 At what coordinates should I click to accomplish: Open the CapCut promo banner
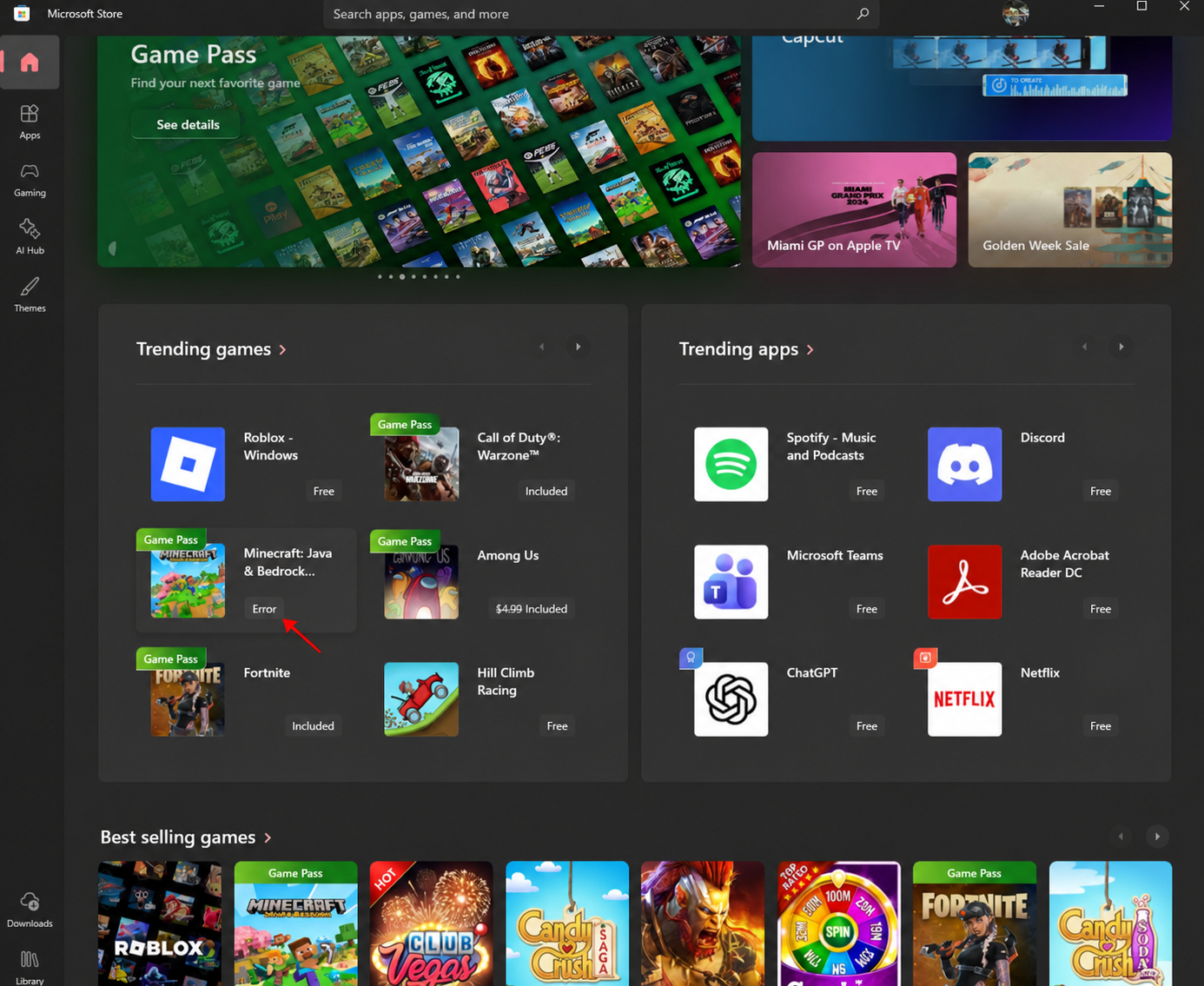962,88
